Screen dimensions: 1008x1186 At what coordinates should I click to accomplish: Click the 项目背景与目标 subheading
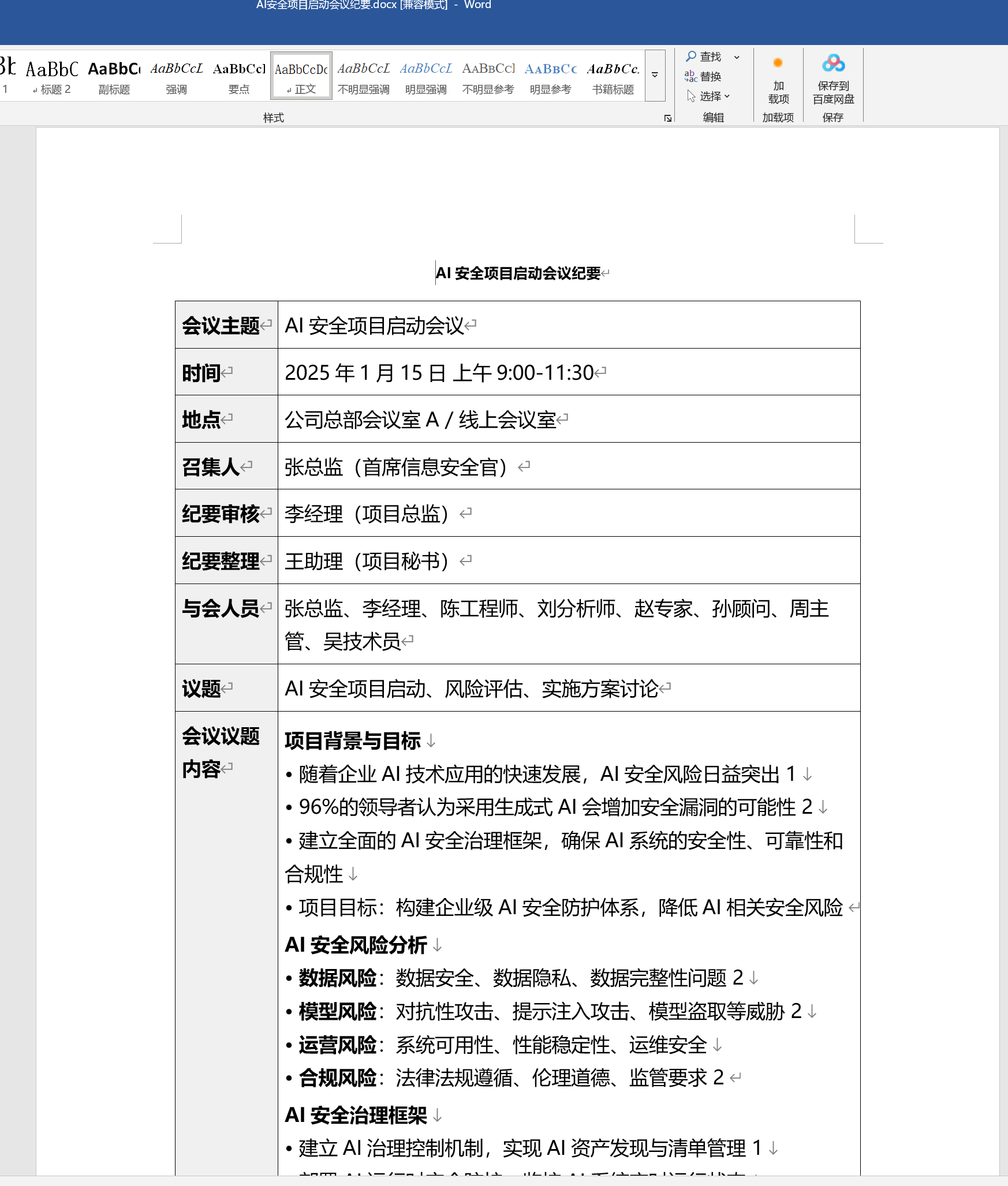click(x=353, y=740)
